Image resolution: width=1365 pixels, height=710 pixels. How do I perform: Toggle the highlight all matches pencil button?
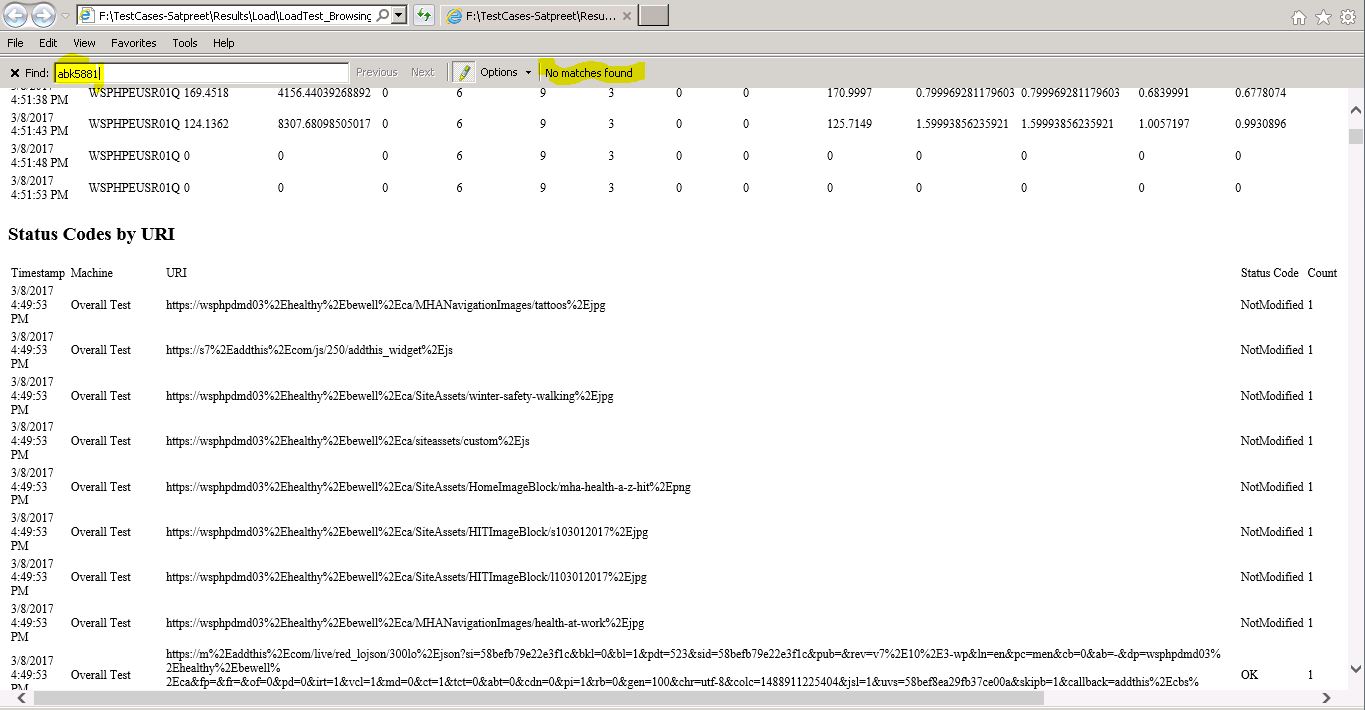click(463, 73)
